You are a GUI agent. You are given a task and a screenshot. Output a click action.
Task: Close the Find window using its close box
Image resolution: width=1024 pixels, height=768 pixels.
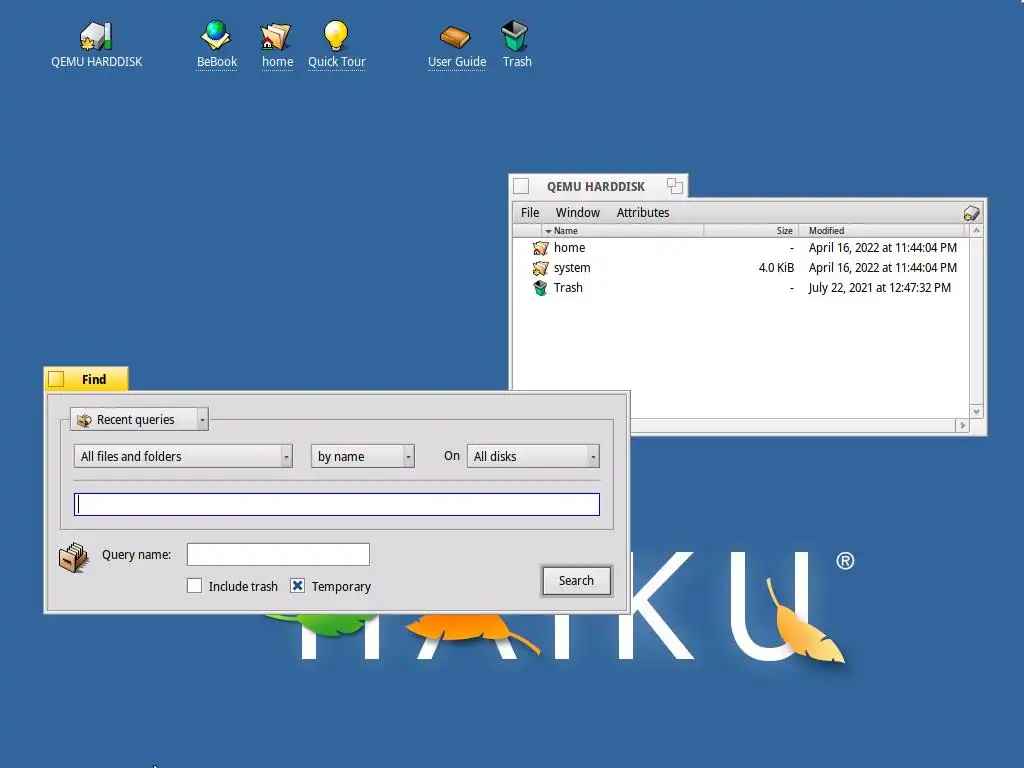coord(56,379)
